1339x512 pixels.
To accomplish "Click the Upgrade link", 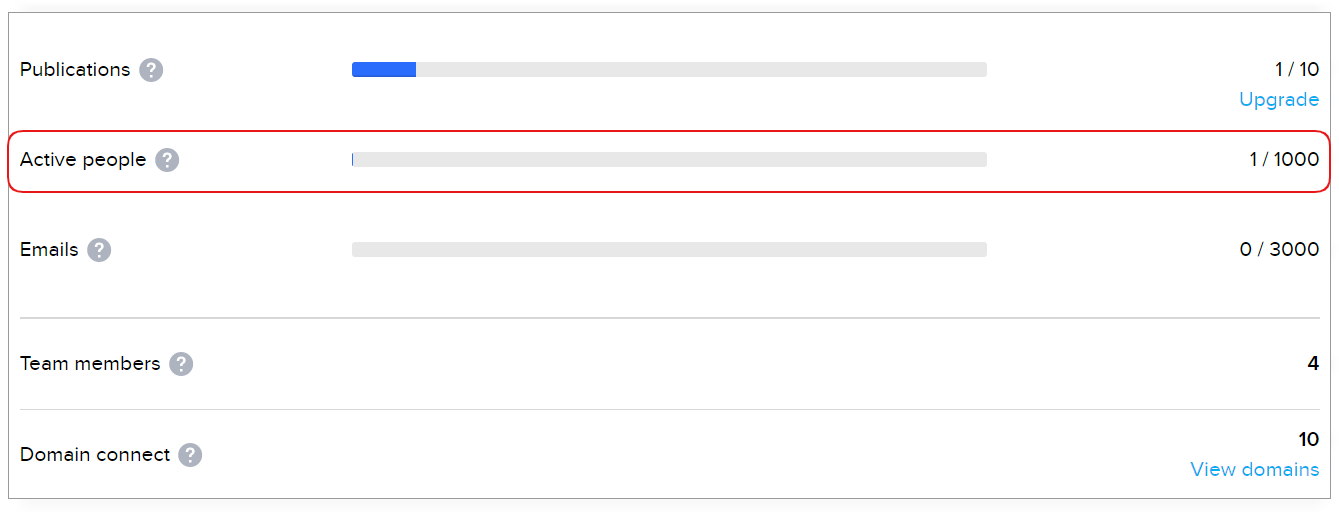I will 1279,99.
